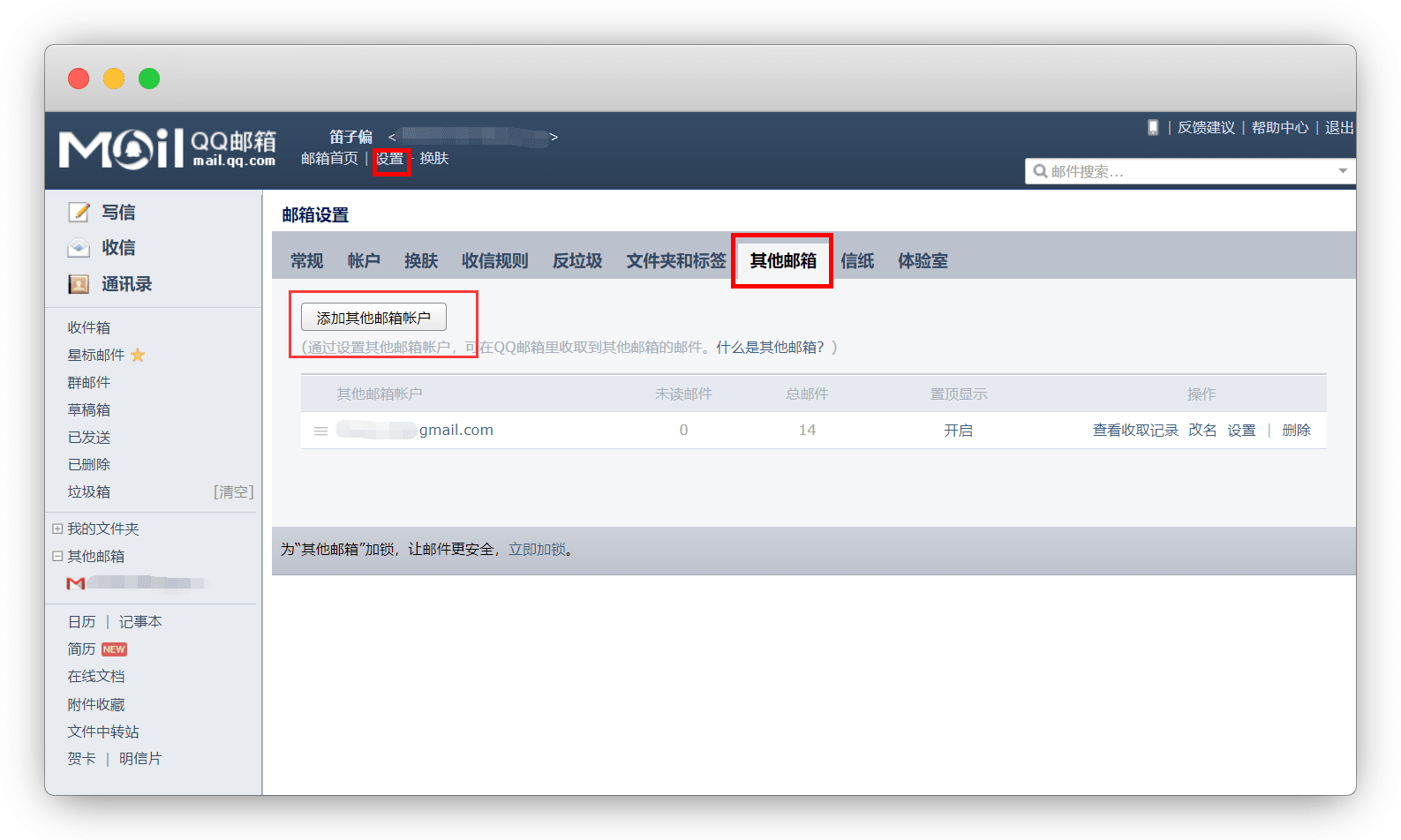Click the yellow star next to 星标邮件
The height and width of the screenshot is (840, 1401).
coord(138,355)
